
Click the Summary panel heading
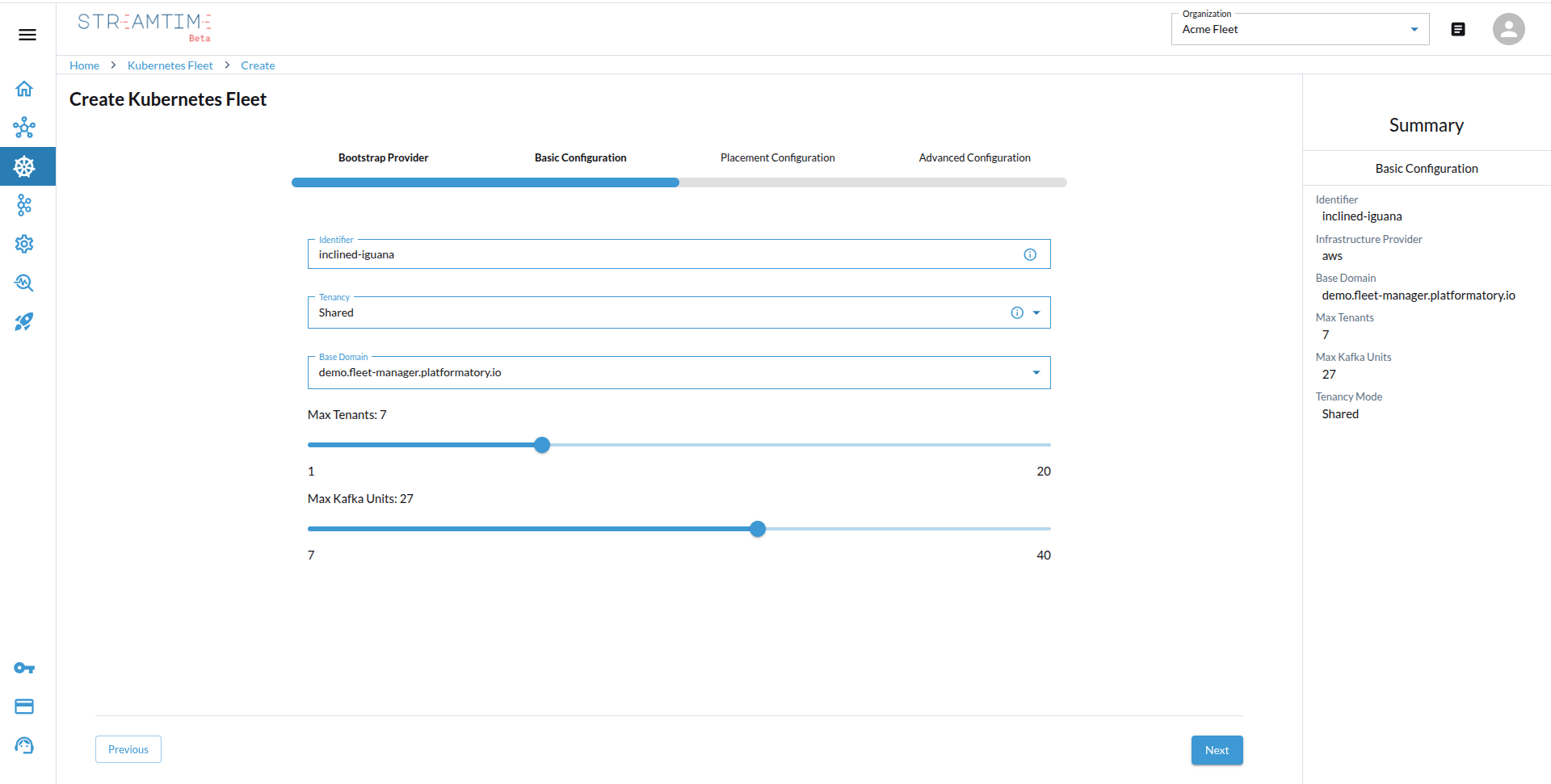pos(1426,125)
